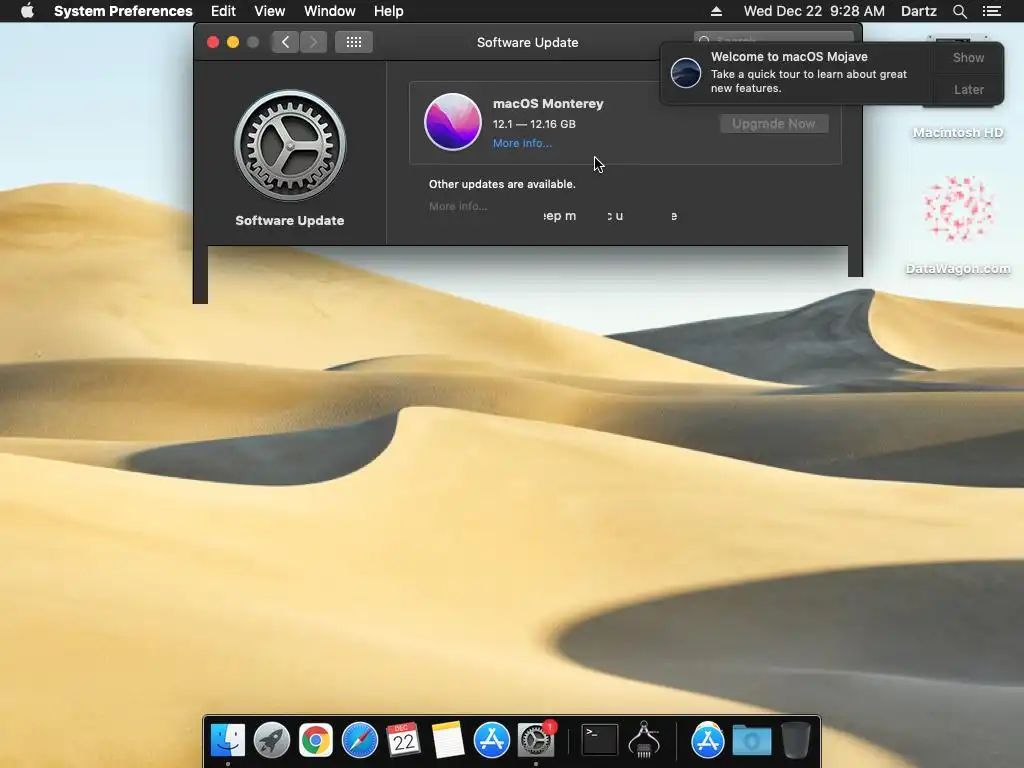Minimize the Software Update window
This screenshot has width=1024, height=768.
tap(232, 42)
